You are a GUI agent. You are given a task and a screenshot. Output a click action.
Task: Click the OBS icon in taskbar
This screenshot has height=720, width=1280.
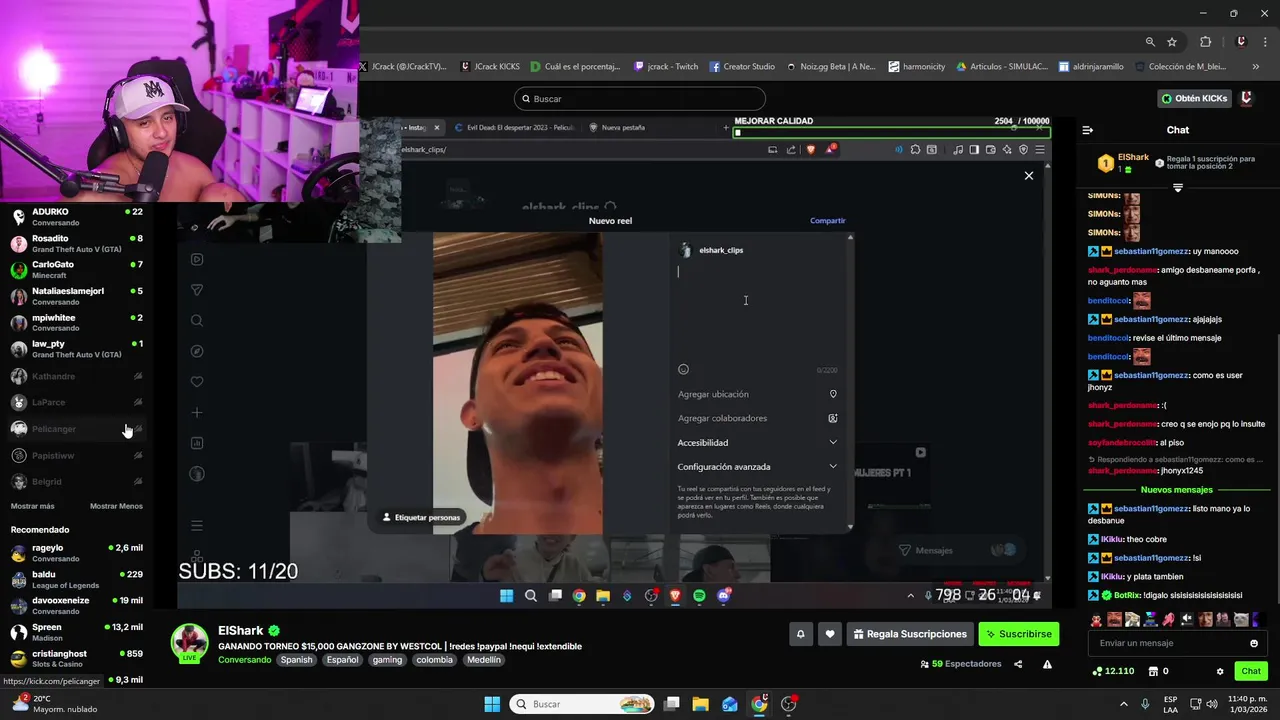789,704
